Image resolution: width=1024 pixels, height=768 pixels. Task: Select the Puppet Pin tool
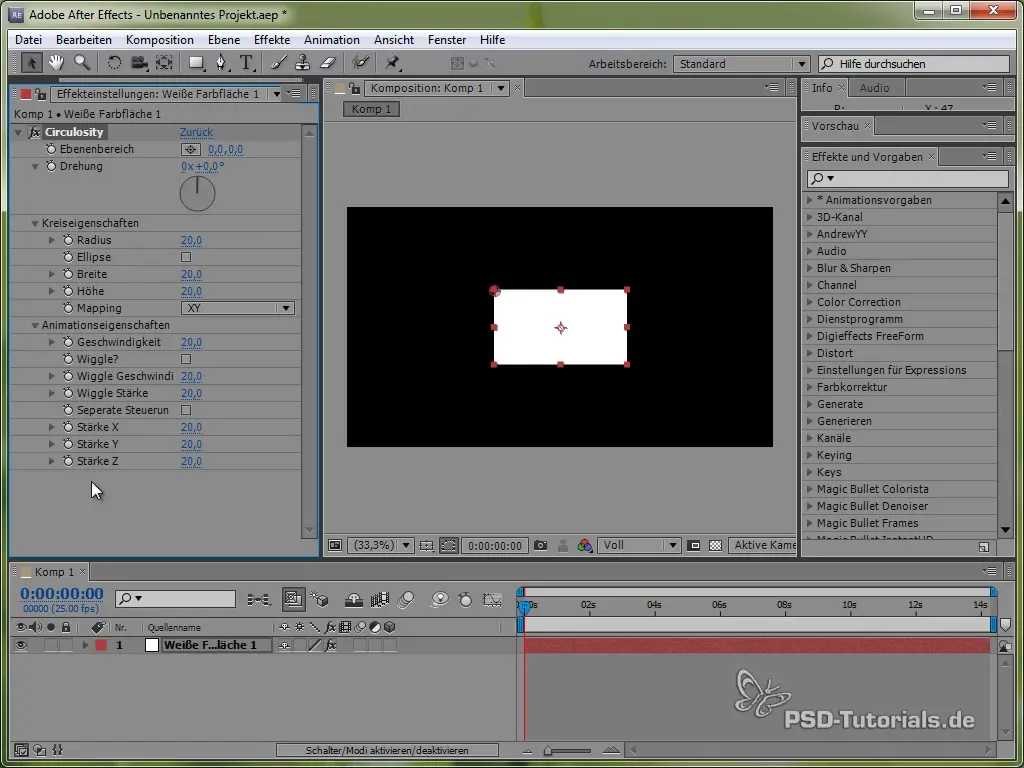click(392, 63)
